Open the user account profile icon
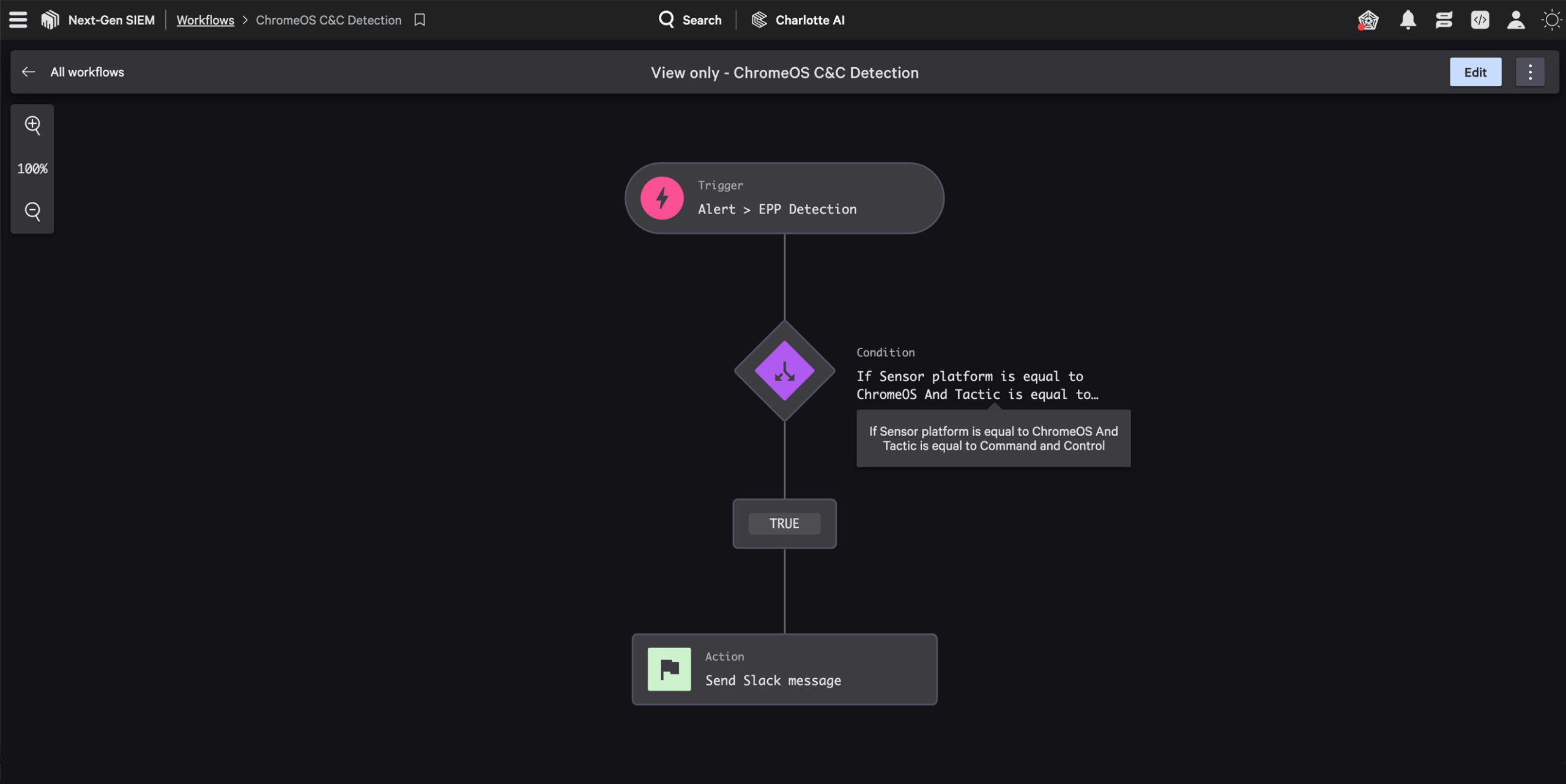Viewport: 1566px width, 784px height. pyautogui.click(x=1515, y=20)
